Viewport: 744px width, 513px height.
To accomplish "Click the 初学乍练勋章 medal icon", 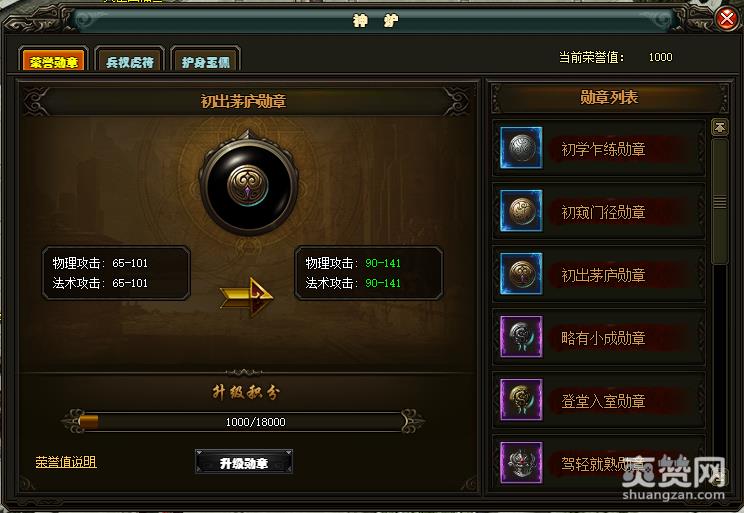I will tap(521, 148).
